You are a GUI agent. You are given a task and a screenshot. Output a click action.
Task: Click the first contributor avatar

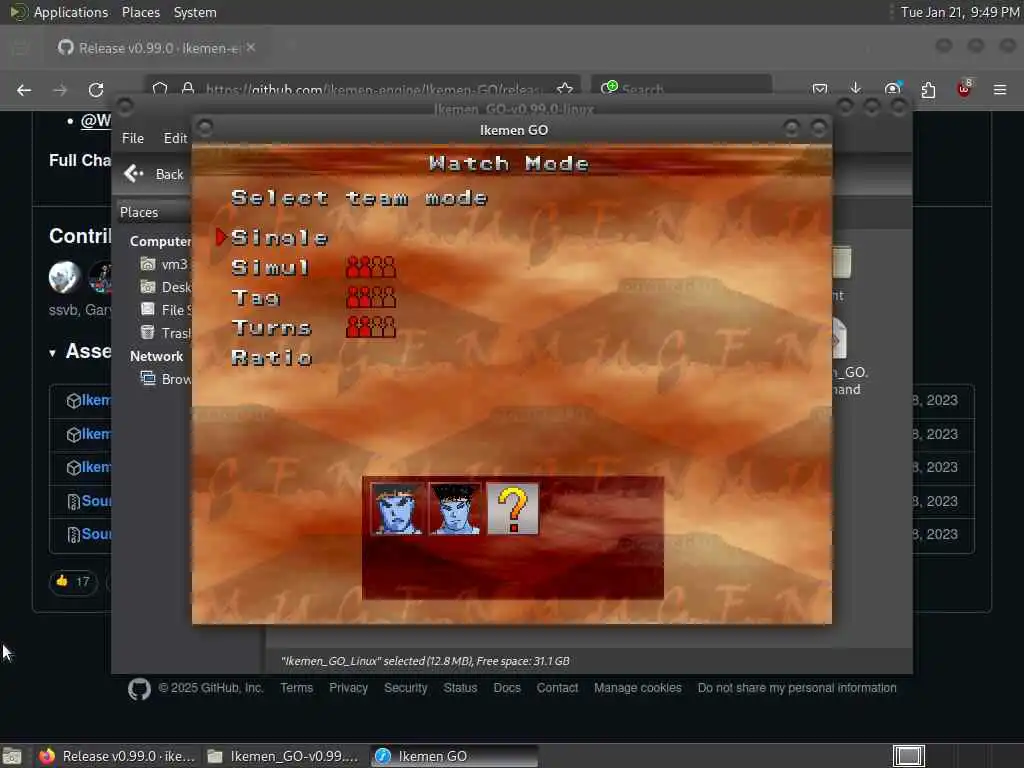click(64, 277)
